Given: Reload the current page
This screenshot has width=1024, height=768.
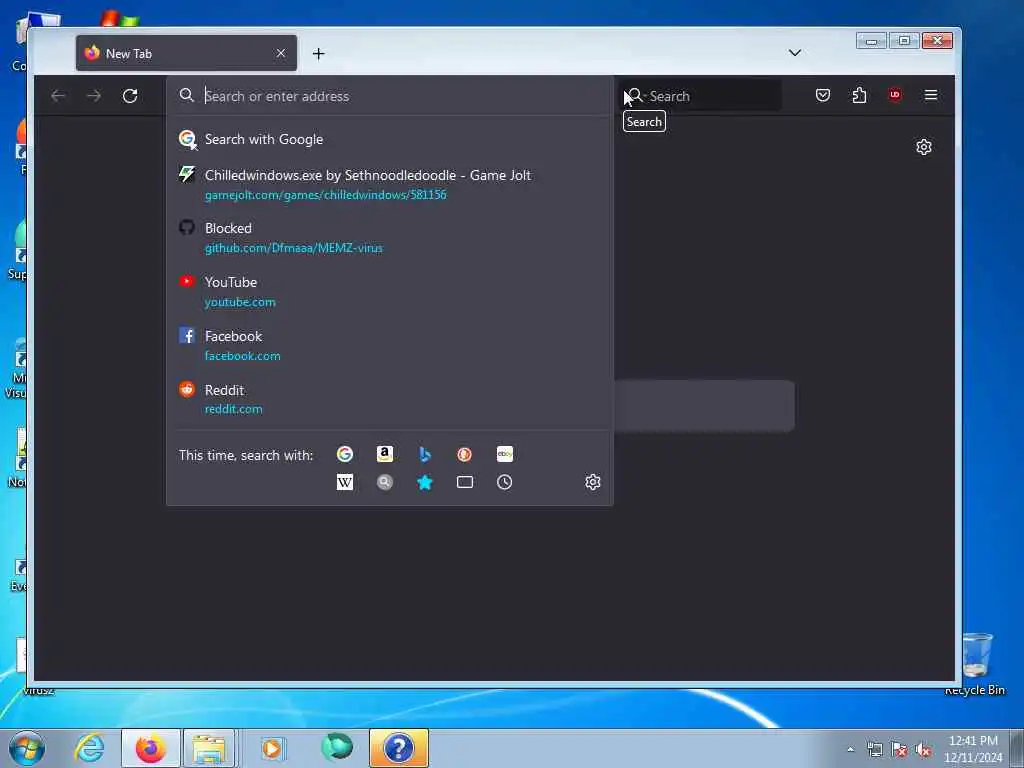Looking at the screenshot, I should click(130, 96).
